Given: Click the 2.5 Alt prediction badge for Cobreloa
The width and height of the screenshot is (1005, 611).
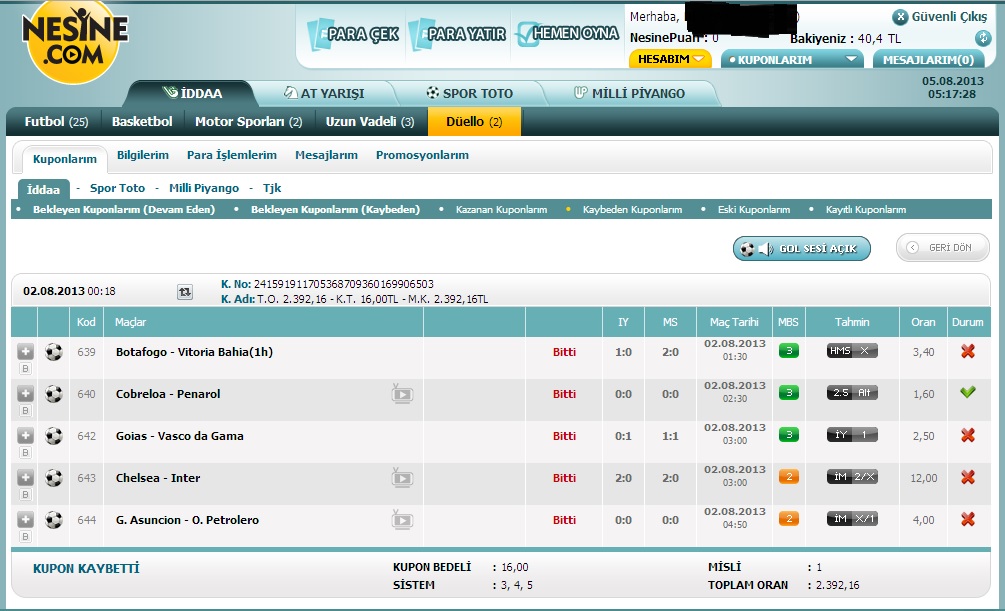Looking at the screenshot, I should (x=852, y=393).
